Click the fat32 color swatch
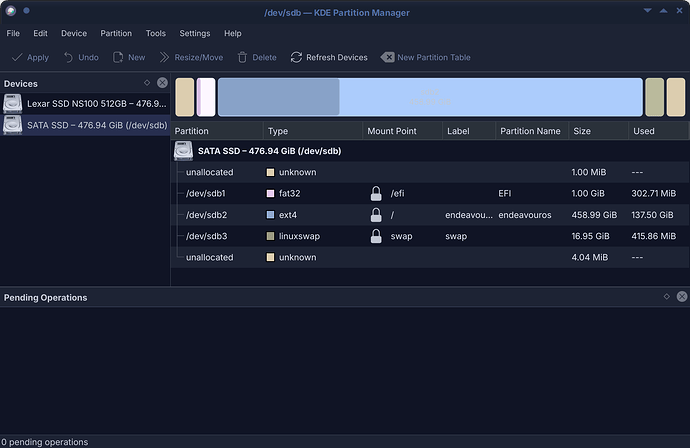This screenshot has height=448, width=690. [270, 194]
